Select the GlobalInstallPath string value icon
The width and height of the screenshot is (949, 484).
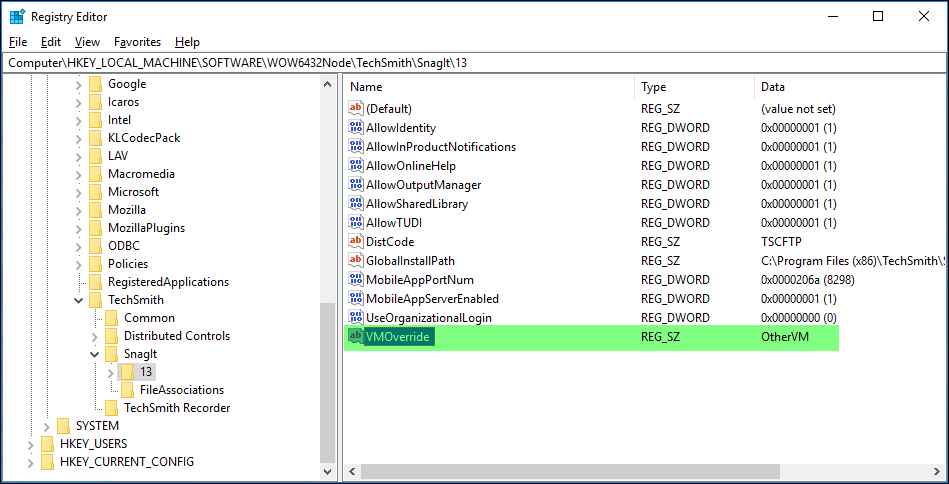coord(355,261)
